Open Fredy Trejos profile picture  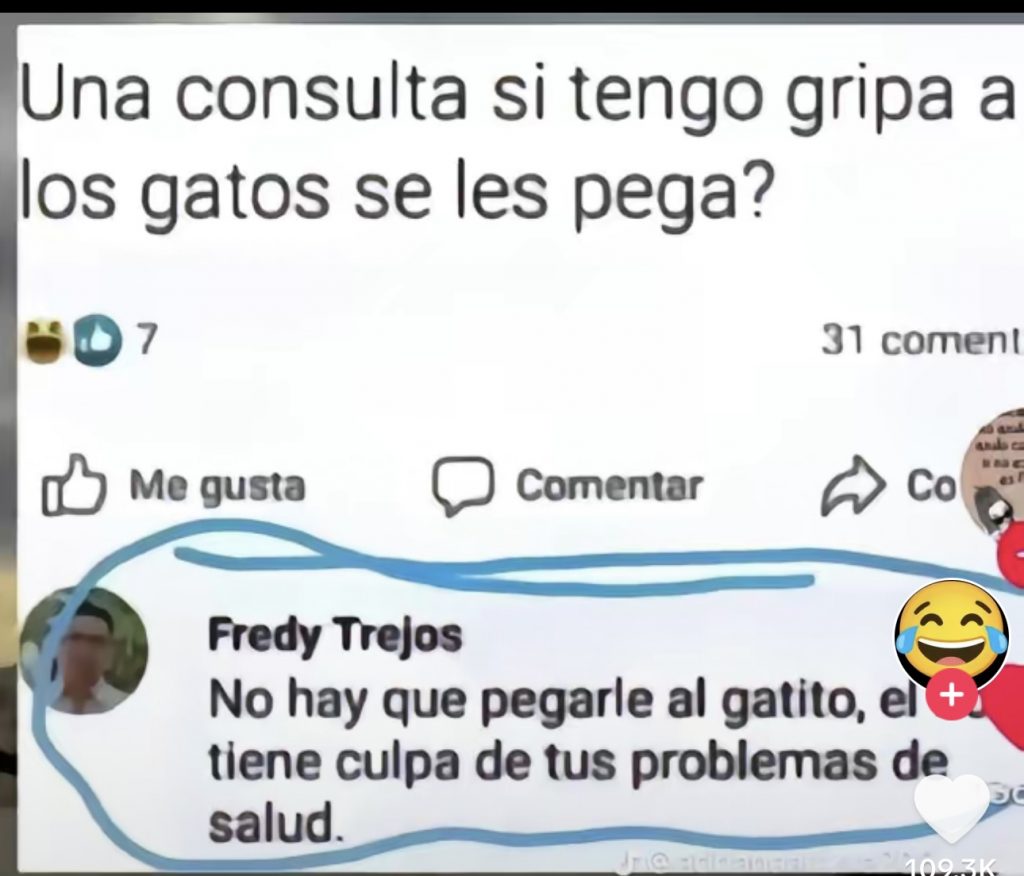(84, 649)
